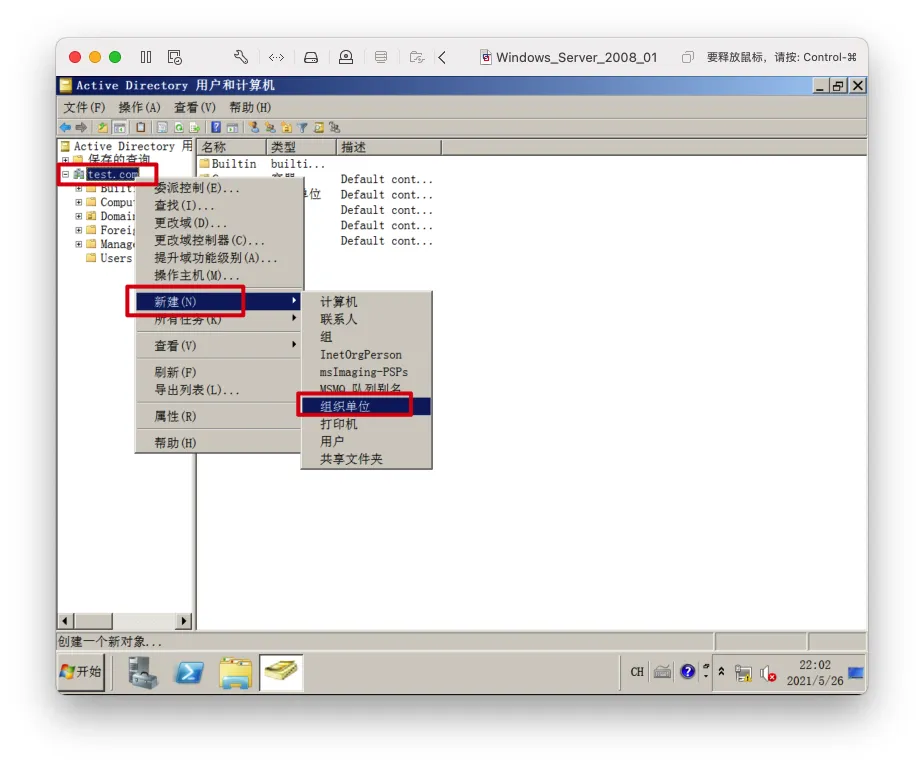Choose 委派控制(E)... from the context menu
This screenshot has height=769, width=924.
click(219, 188)
